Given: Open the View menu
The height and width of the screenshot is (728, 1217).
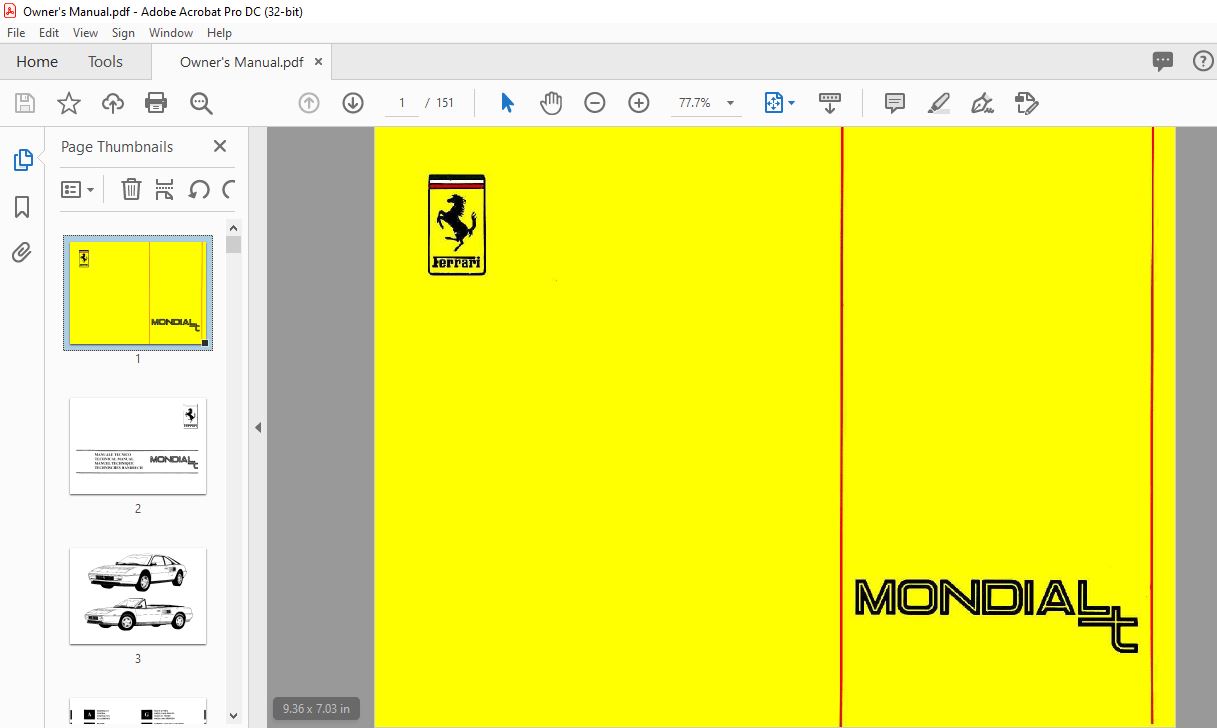Looking at the screenshot, I should point(86,33).
